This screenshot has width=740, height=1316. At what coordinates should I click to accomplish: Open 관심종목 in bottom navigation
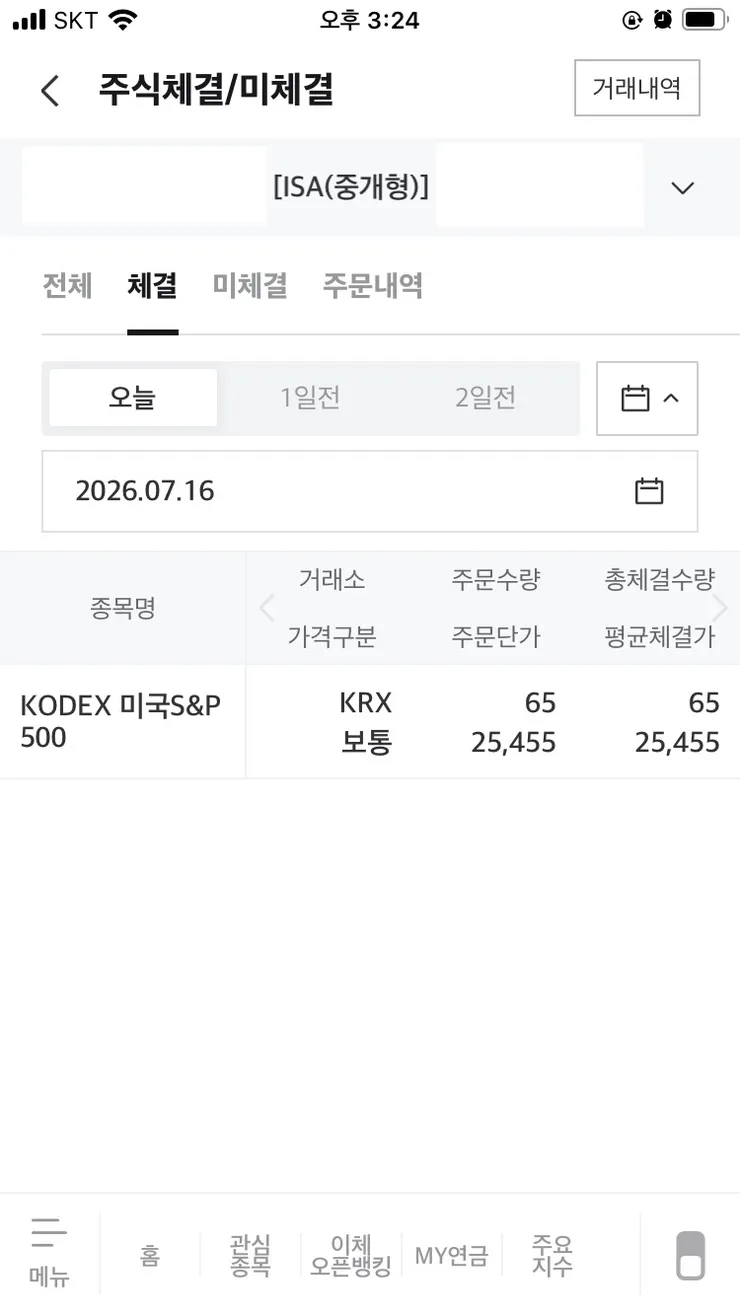coord(250,1255)
